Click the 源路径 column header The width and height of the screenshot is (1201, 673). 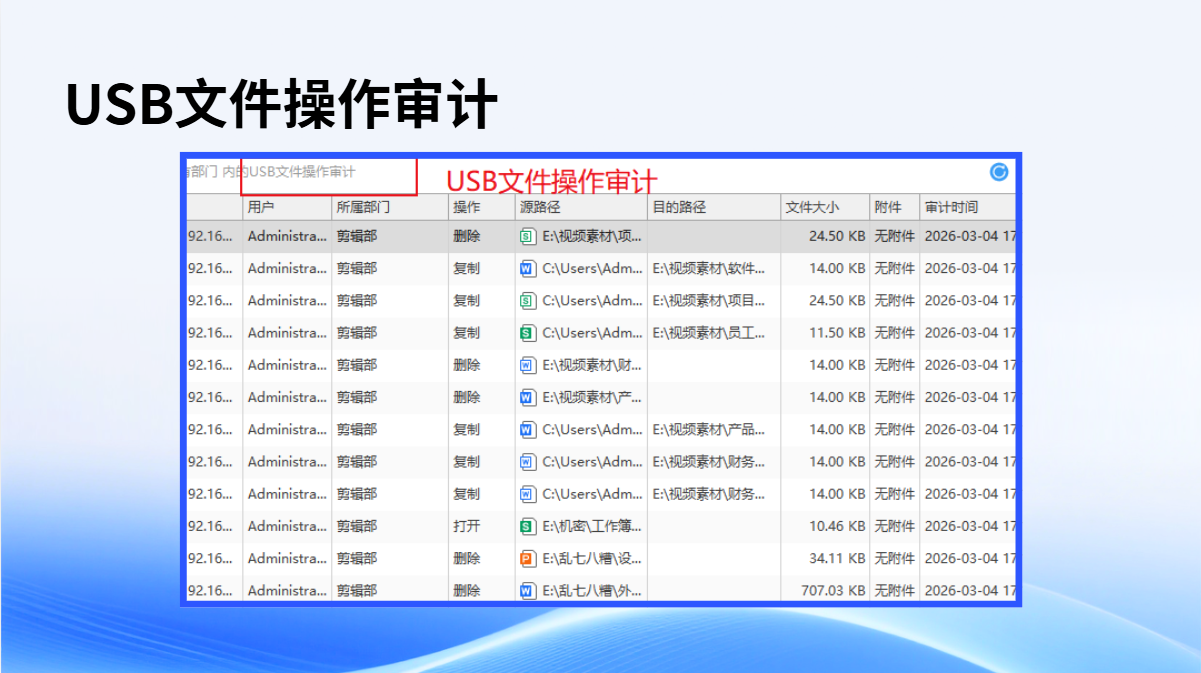[x=540, y=207]
